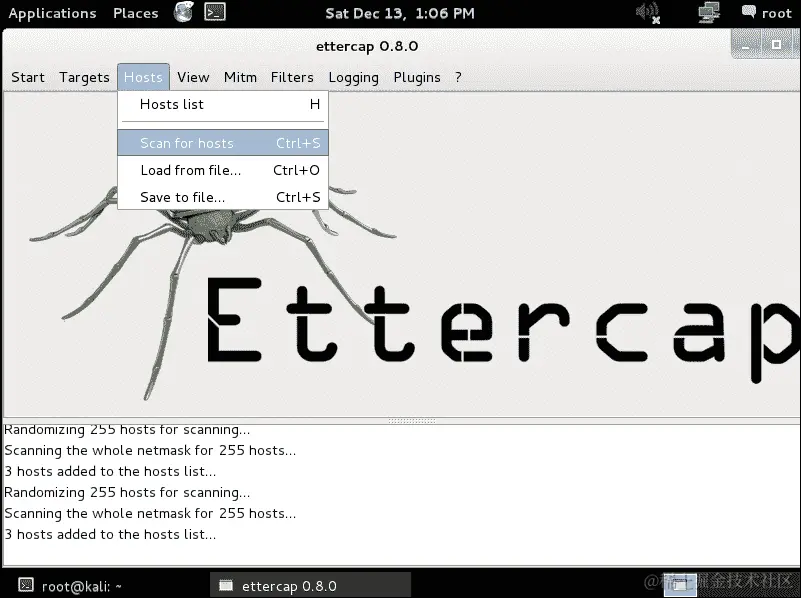Screen dimensions: 801x598
Task: Open the Mitm menu
Action: pyautogui.click(x=240, y=77)
